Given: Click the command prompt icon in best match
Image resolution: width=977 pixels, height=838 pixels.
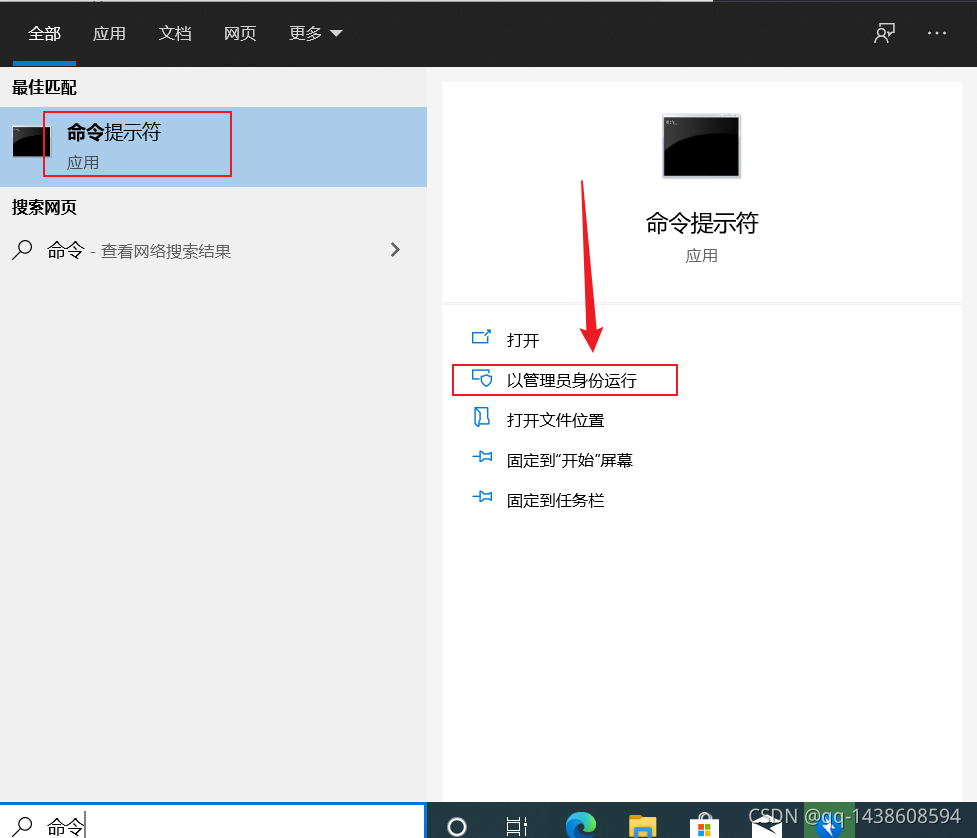Looking at the screenshot, I should 31,141.
